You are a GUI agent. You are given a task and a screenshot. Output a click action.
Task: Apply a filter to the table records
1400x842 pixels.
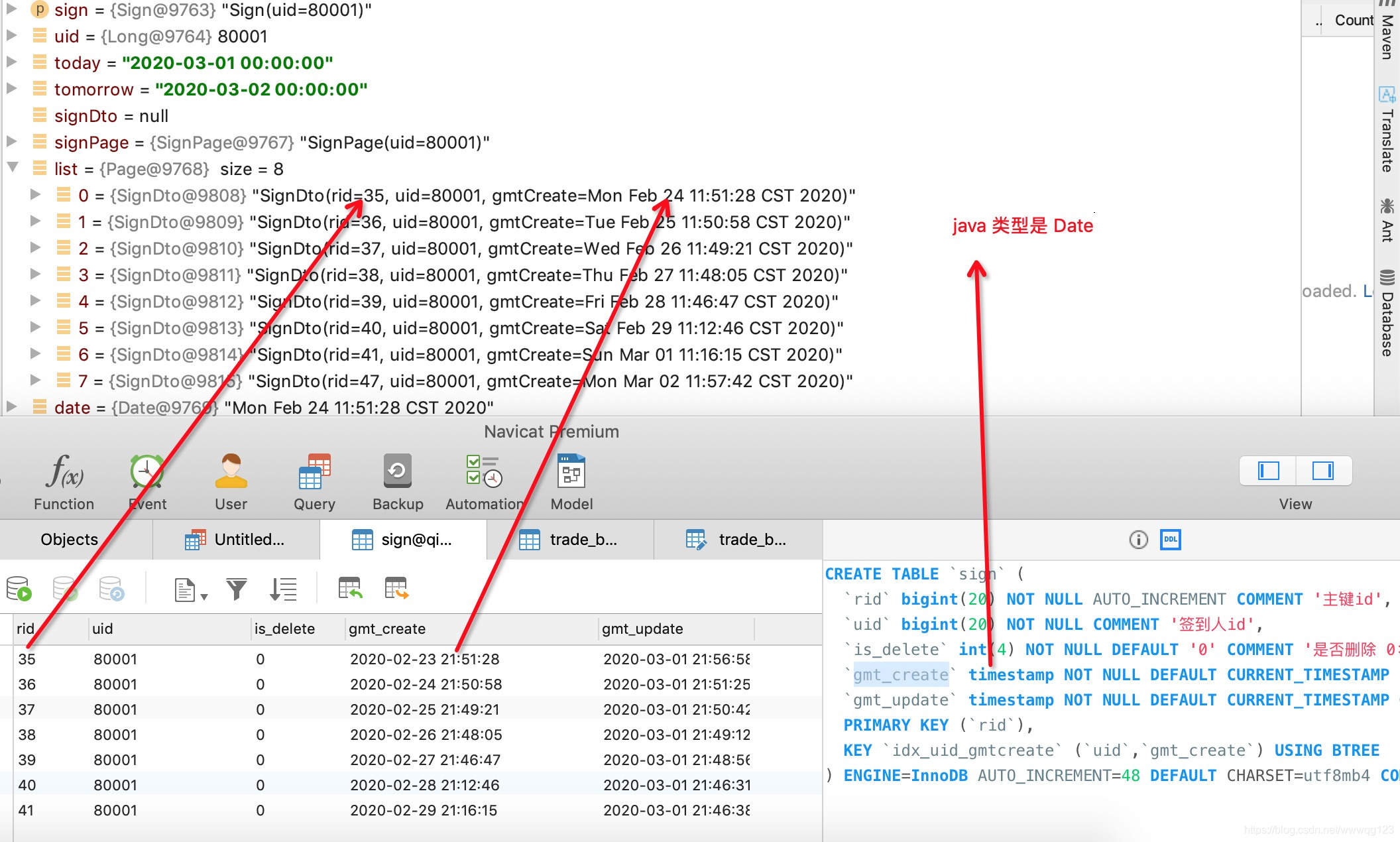(x=237, y=588)
